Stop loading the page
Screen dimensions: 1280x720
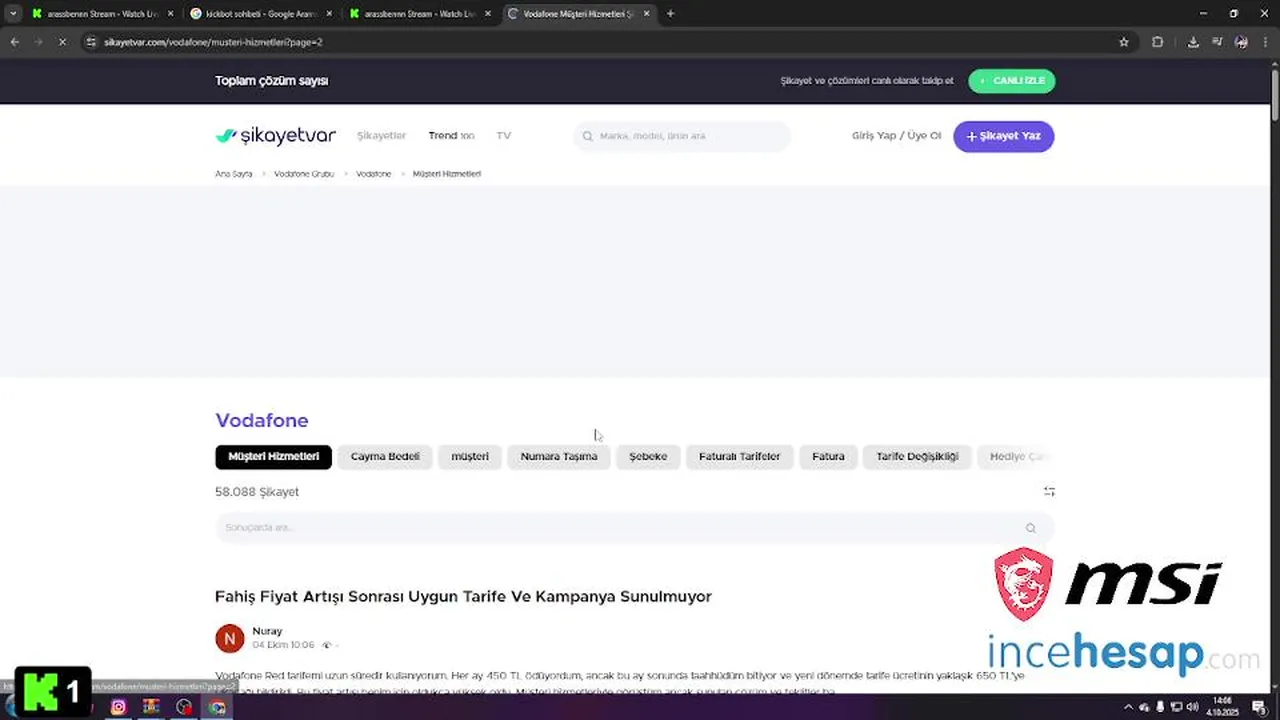[62, 42]
